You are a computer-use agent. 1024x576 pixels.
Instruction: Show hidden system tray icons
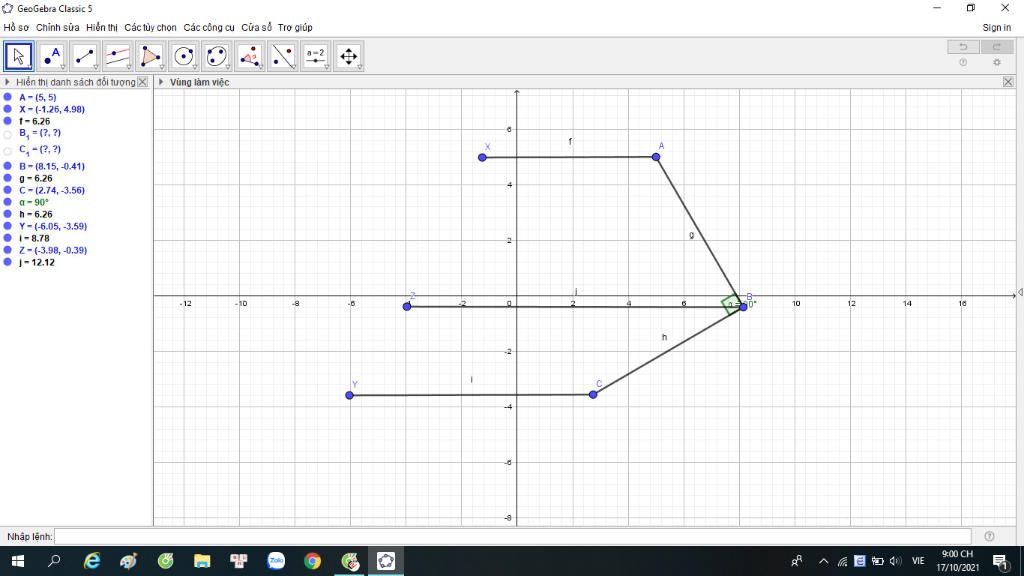pyautogui.click(x=824, y=561)
